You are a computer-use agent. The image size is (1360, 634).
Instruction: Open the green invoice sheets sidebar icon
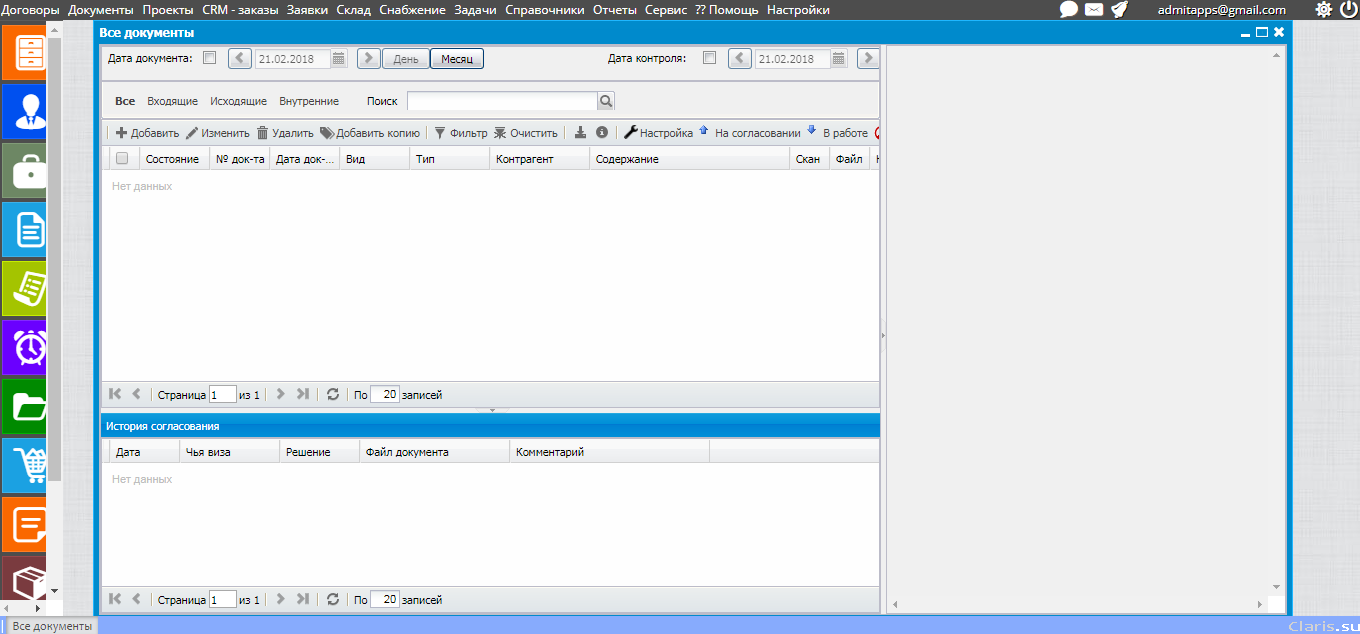[x=24, y=289]
